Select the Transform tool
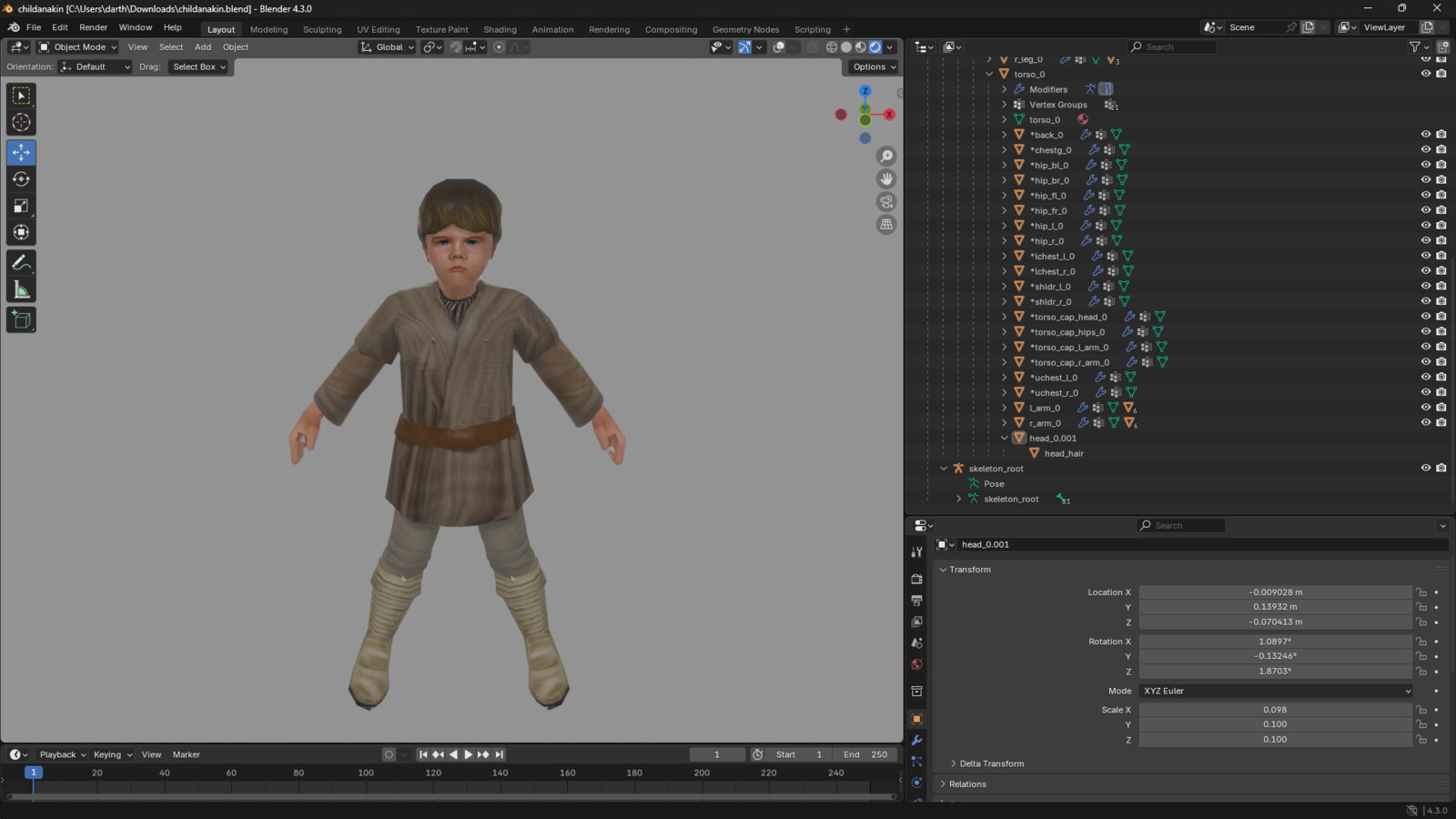 pyautogui.click(x=21, y=232)
